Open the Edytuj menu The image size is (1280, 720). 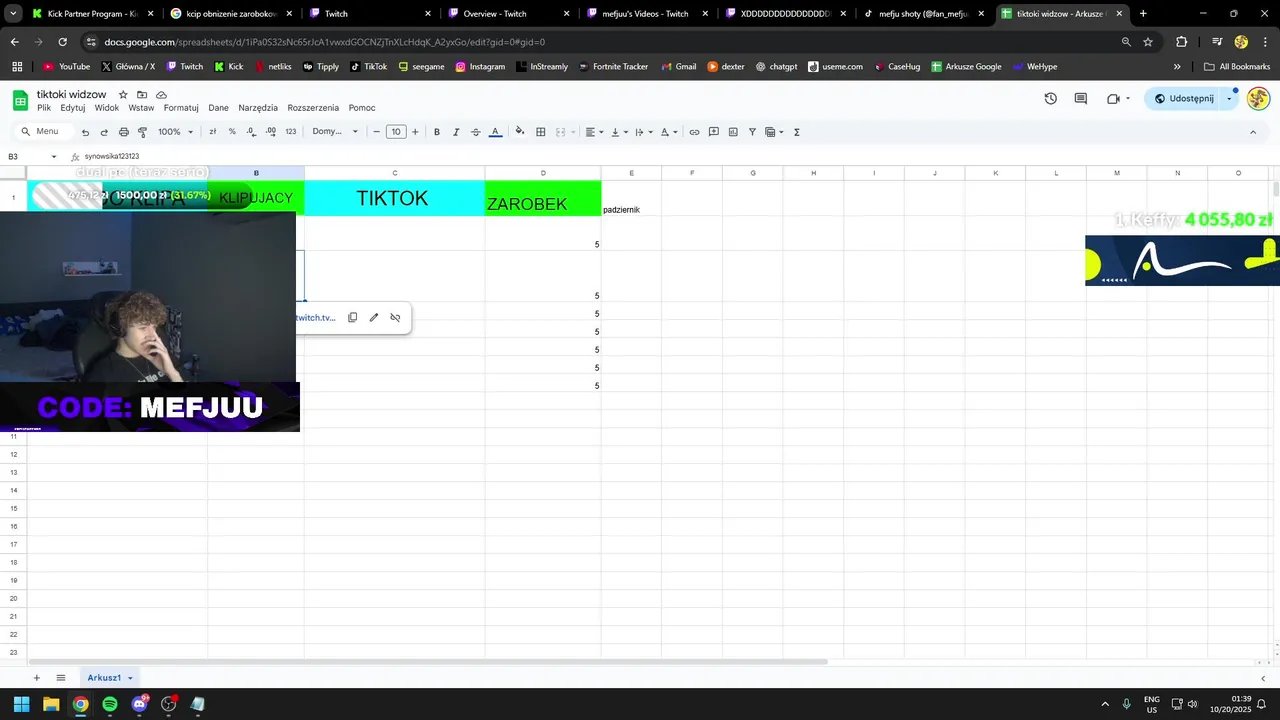[x=73, y=108]
